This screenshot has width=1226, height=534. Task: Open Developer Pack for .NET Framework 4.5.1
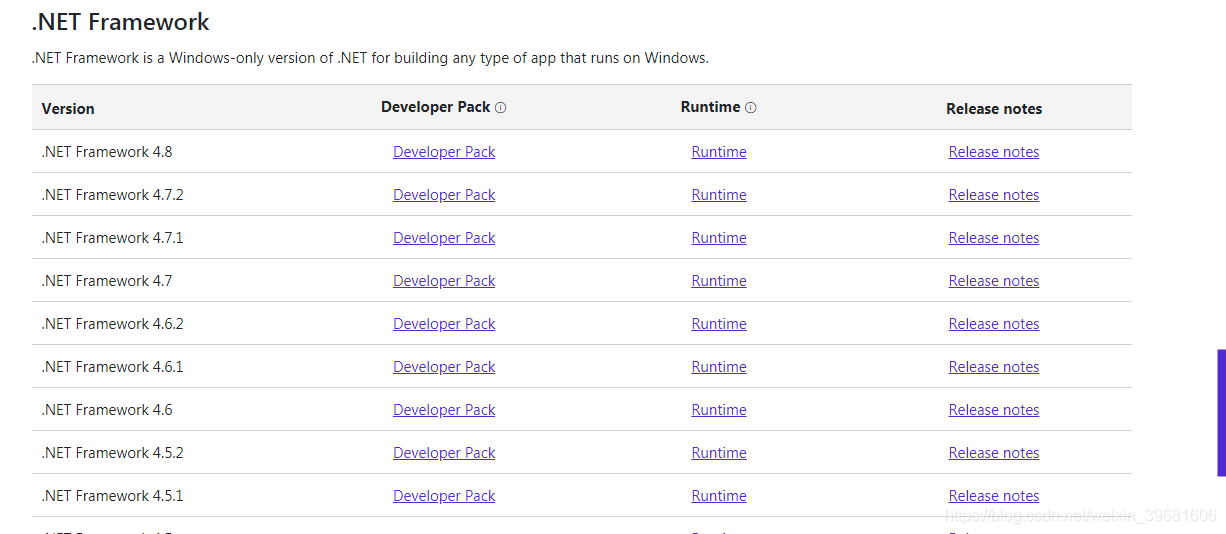pyautogui.click(x=444, y=496)
